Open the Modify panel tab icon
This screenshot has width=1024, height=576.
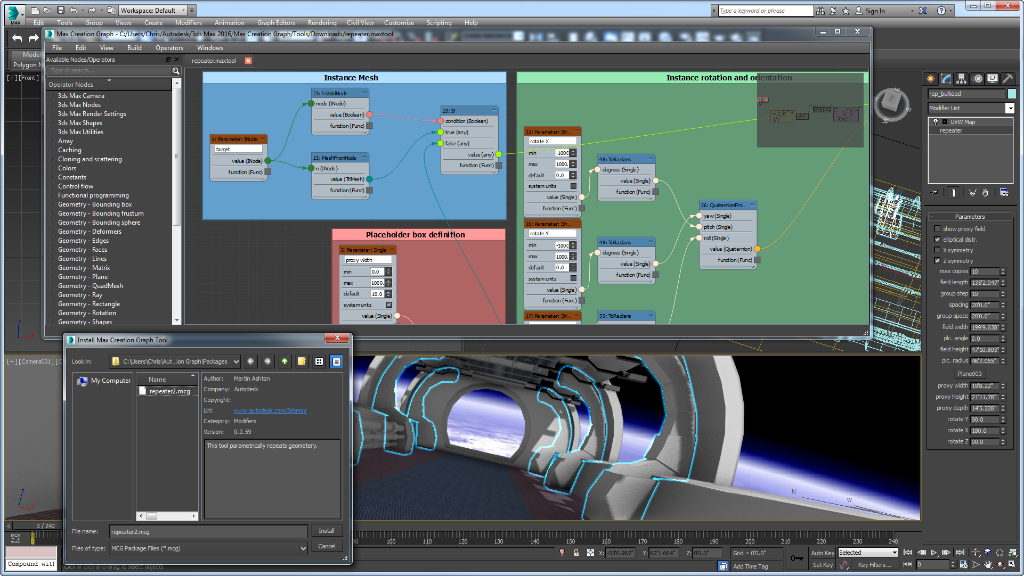point(946,78)
